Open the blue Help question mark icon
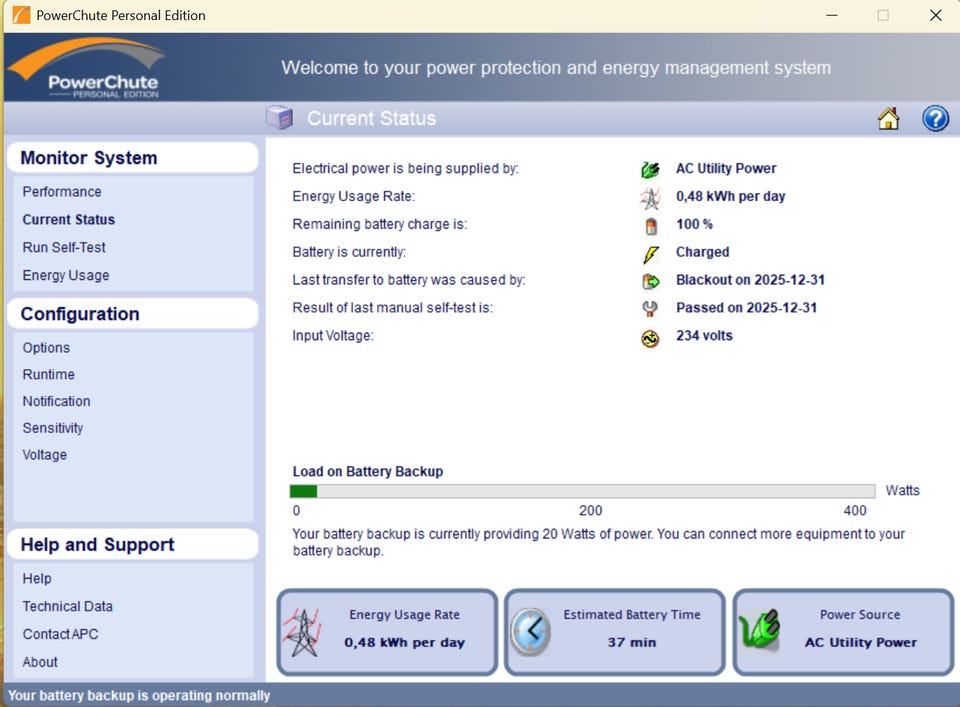This screenshot has height=707, width=960. (935, 119)
